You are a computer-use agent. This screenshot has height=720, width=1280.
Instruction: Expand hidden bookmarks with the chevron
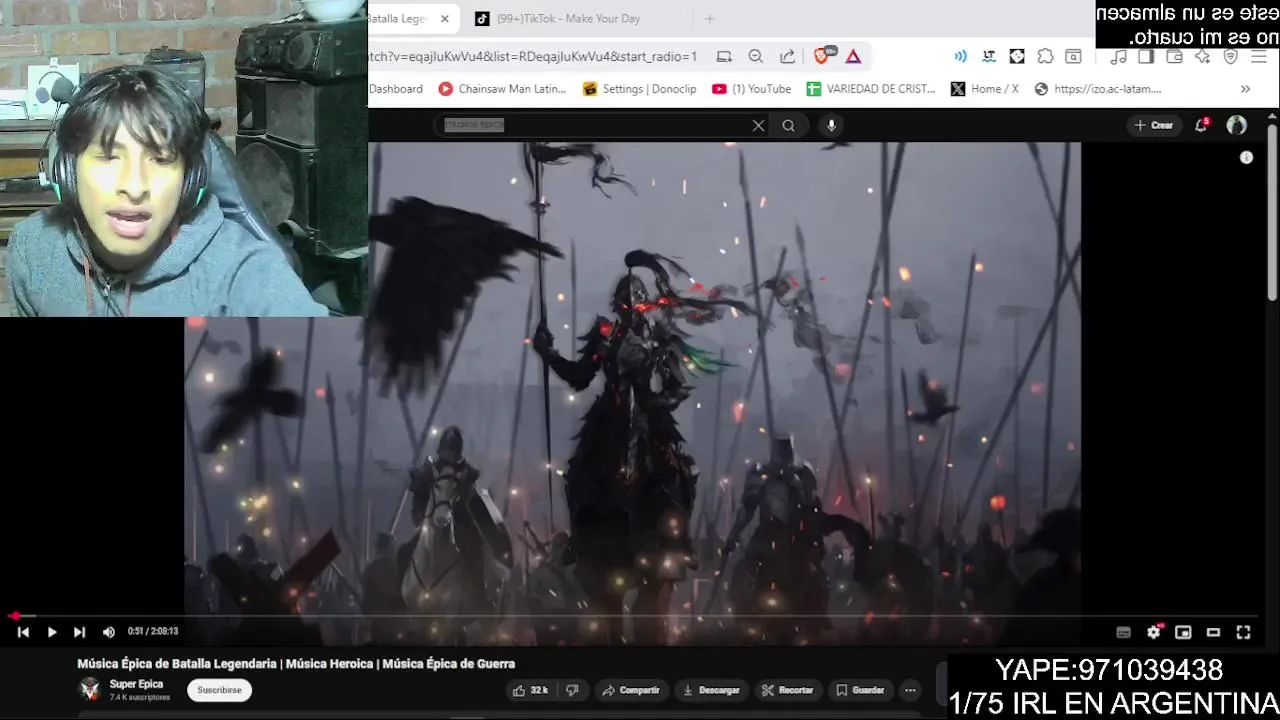tap(1245, 89)
